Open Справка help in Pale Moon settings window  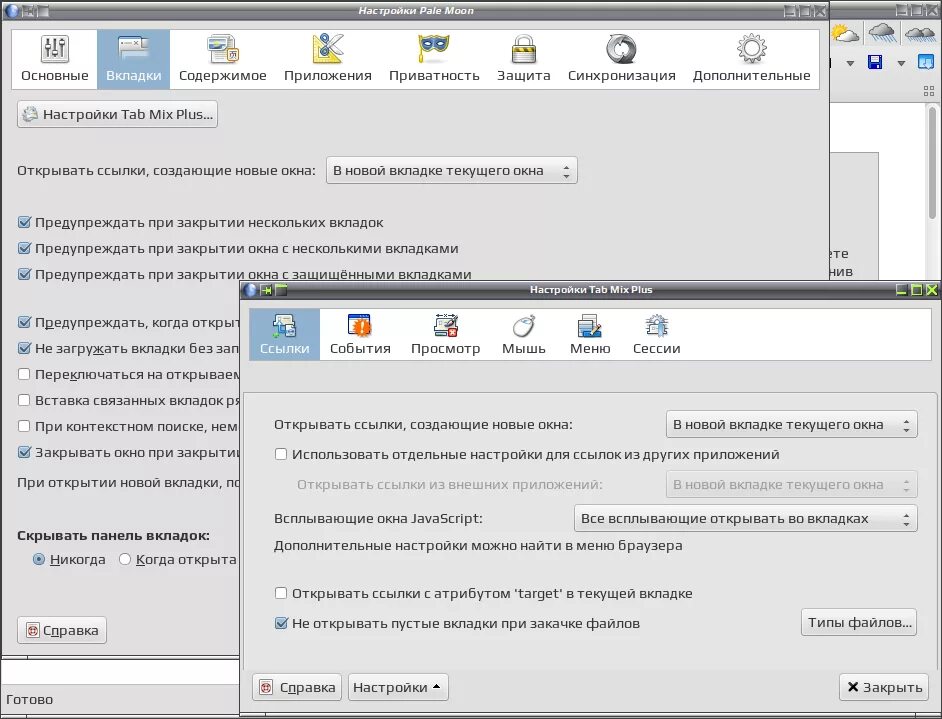[x=62, y=630]
